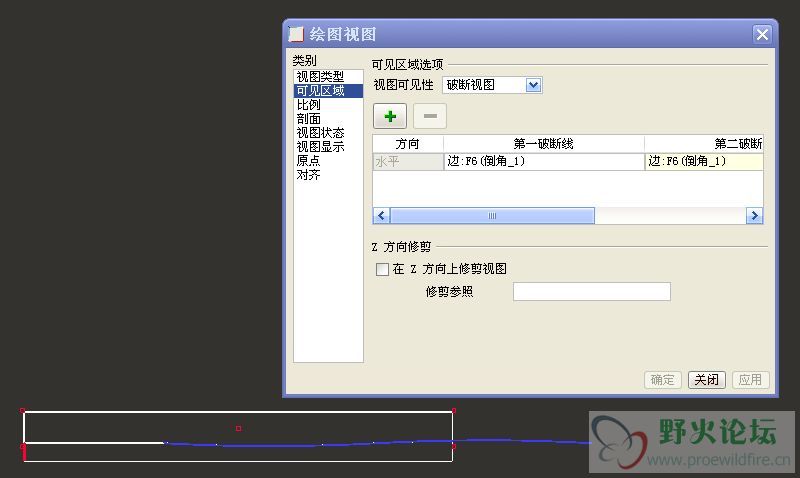Click the 确定 button

662,380
